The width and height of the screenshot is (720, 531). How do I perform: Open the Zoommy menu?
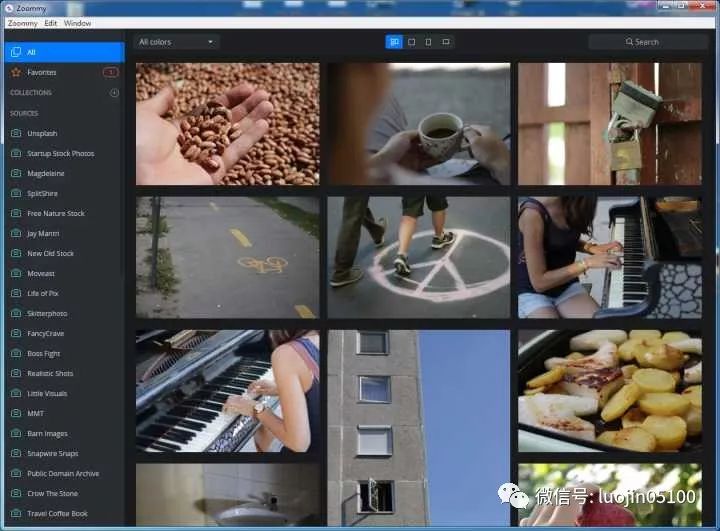22,23
